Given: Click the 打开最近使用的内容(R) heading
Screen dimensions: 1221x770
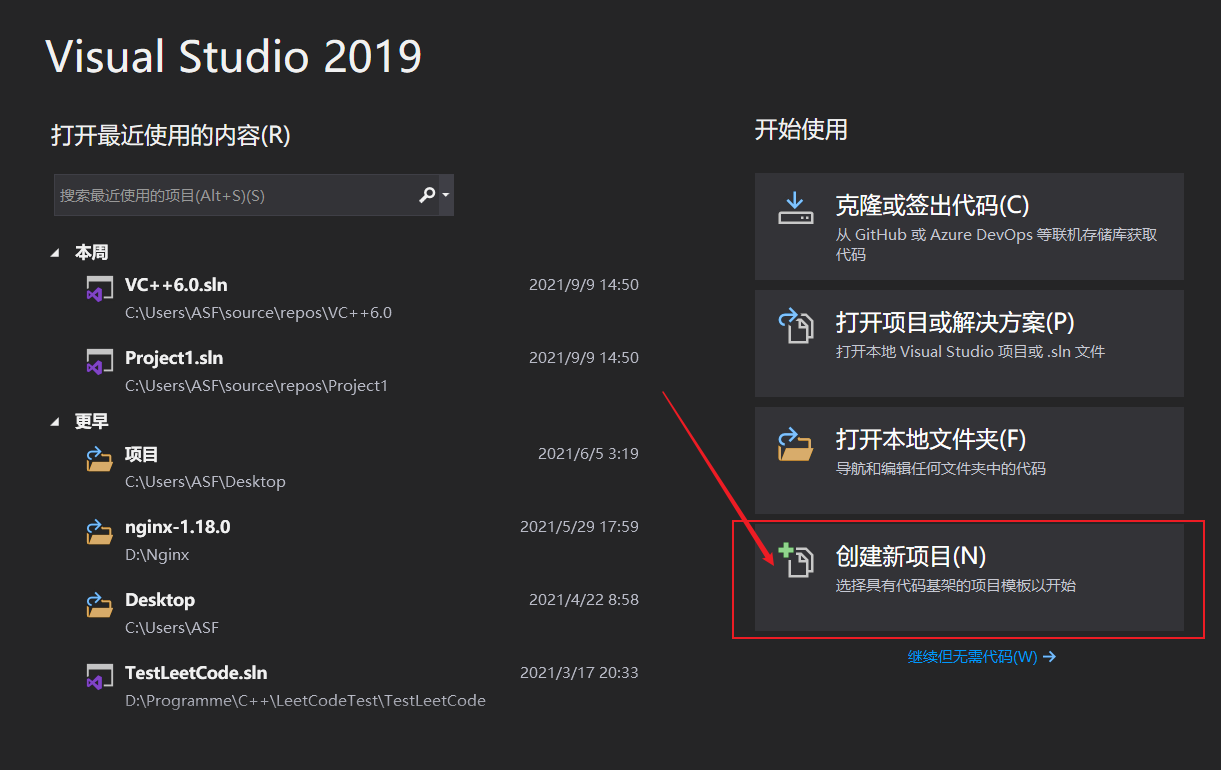Looking at the screenshot, I should tap(171, 136).
